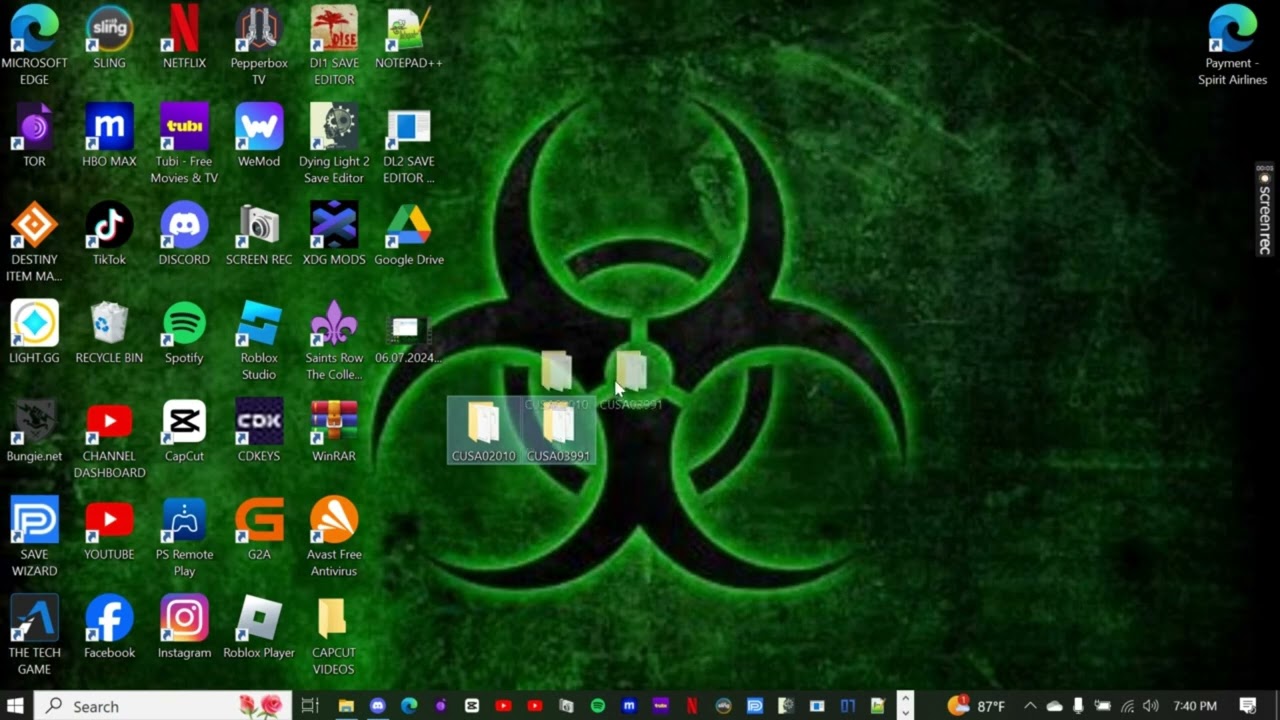Screen dimensions: 1280x720
Task: Select THE TECH GAME desktop shortcut
Action: coord(34,635)
